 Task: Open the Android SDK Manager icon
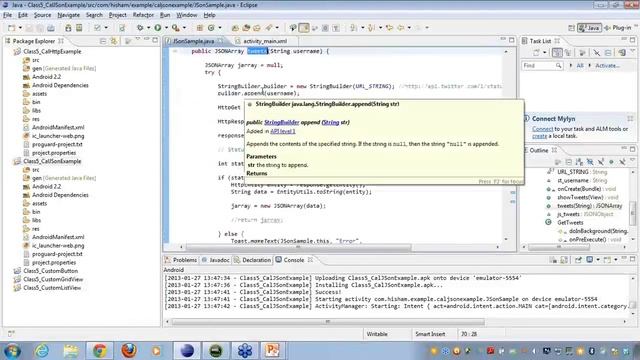[68, 28]
